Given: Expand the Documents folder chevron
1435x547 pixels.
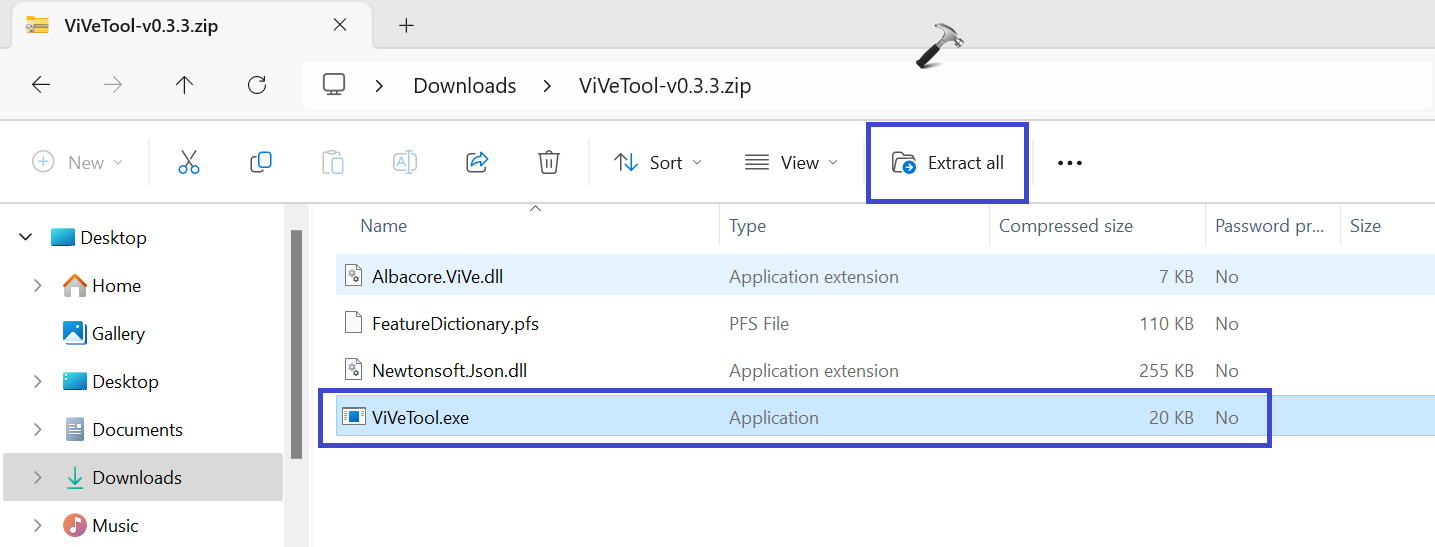Looking at the screenshot, I should [x=38, y=430].
